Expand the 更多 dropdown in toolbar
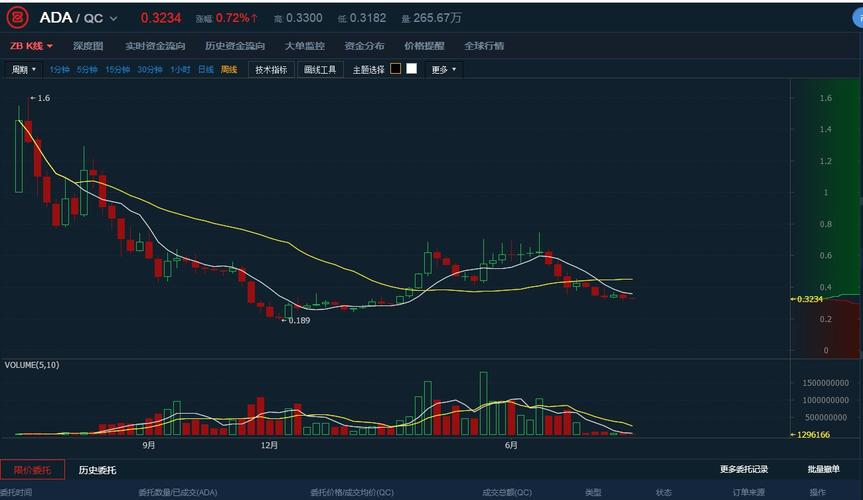Image resolution: width=863 pixels, height=500 pixels. 444,69
